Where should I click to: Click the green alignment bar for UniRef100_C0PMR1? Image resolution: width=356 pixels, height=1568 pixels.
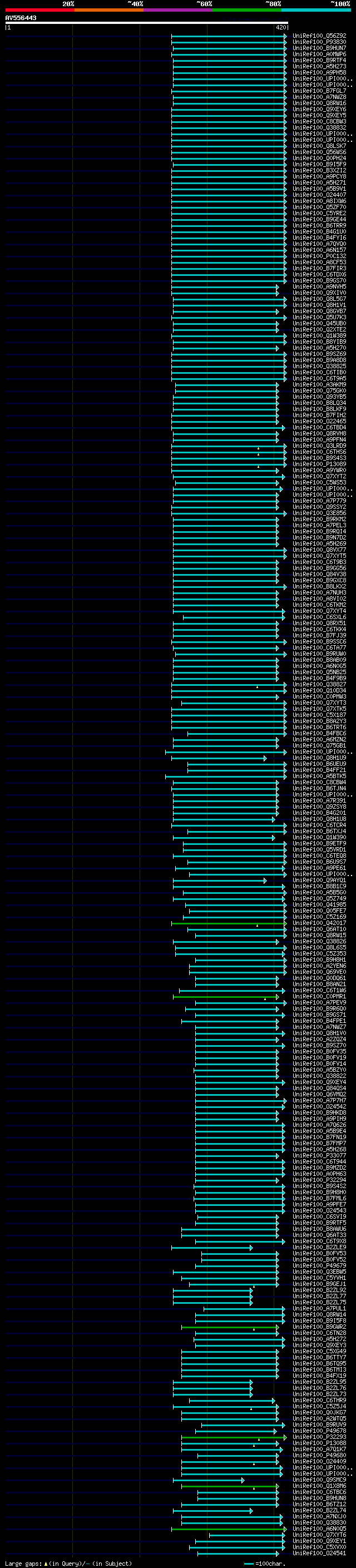pos(226,996)
